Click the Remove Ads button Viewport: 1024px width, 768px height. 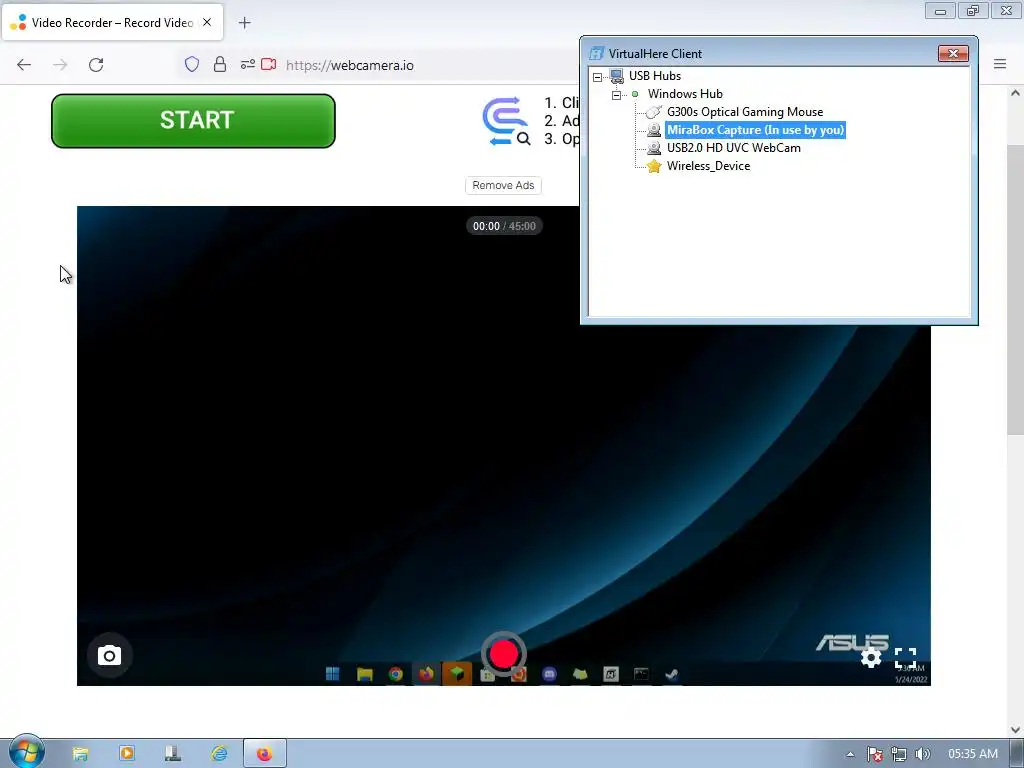click(x=504, y=185)
